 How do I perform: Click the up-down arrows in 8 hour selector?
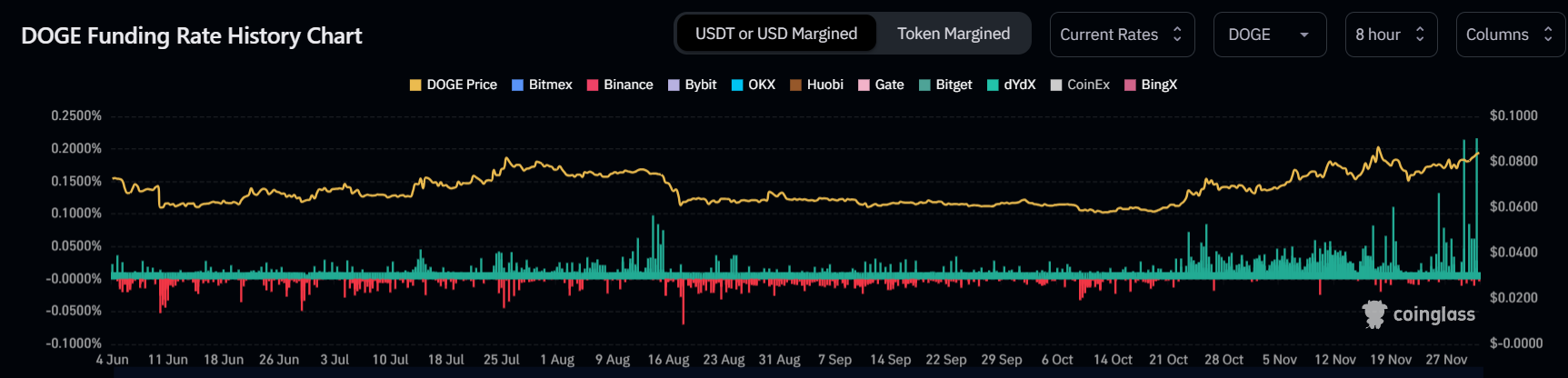(x=1420, y=35)
